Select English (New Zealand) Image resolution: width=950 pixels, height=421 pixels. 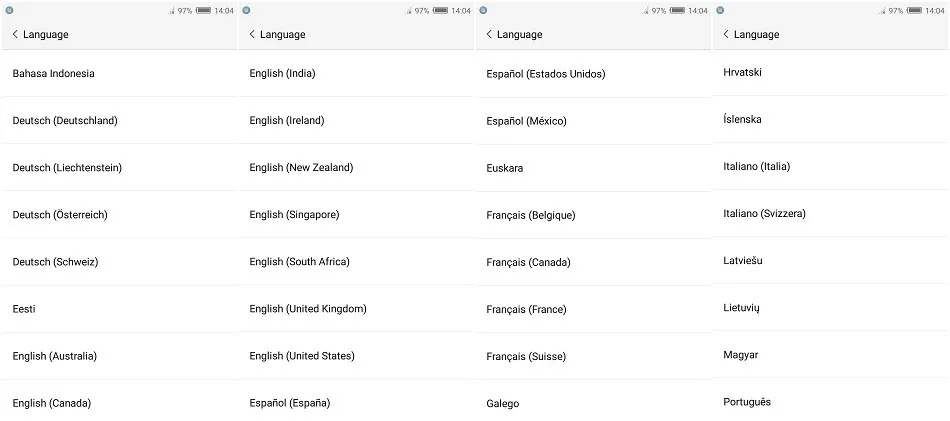(x=301, y=167)
